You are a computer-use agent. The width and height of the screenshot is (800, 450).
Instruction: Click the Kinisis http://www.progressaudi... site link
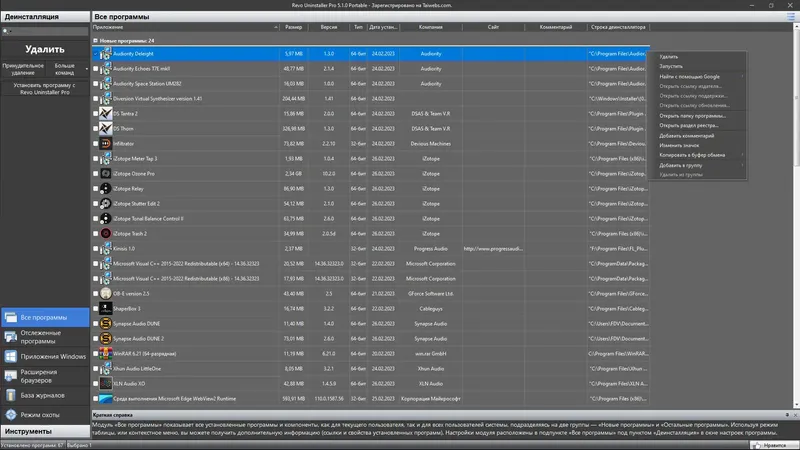pos(493,248)
